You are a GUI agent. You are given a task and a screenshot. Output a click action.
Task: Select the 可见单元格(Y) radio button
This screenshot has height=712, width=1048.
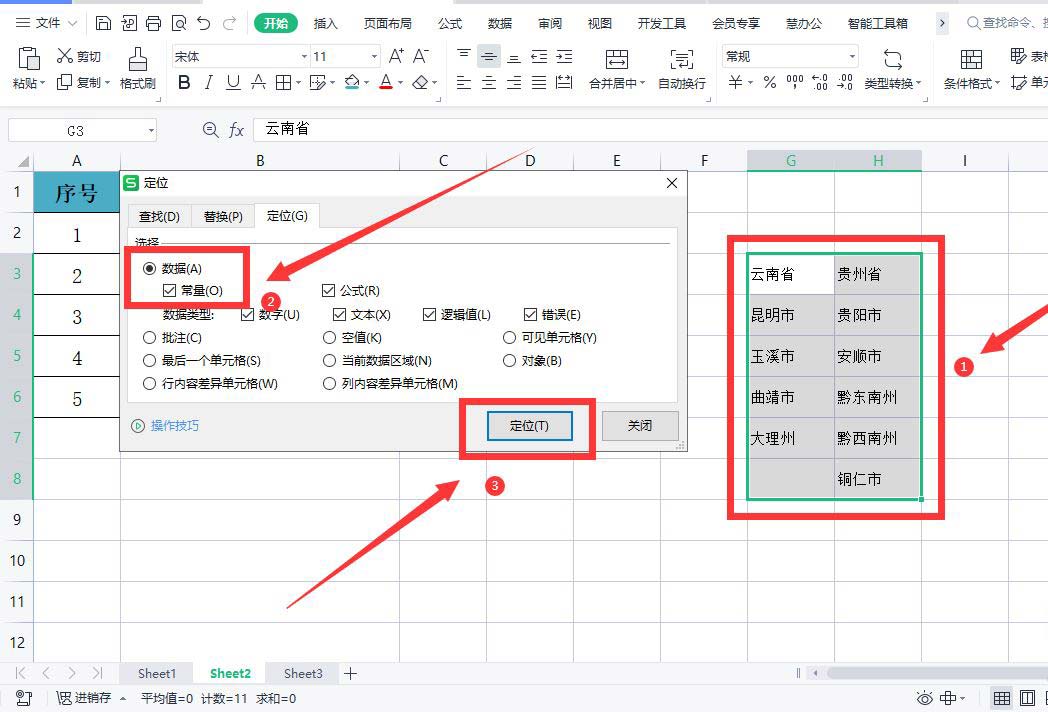pos(509,338)
